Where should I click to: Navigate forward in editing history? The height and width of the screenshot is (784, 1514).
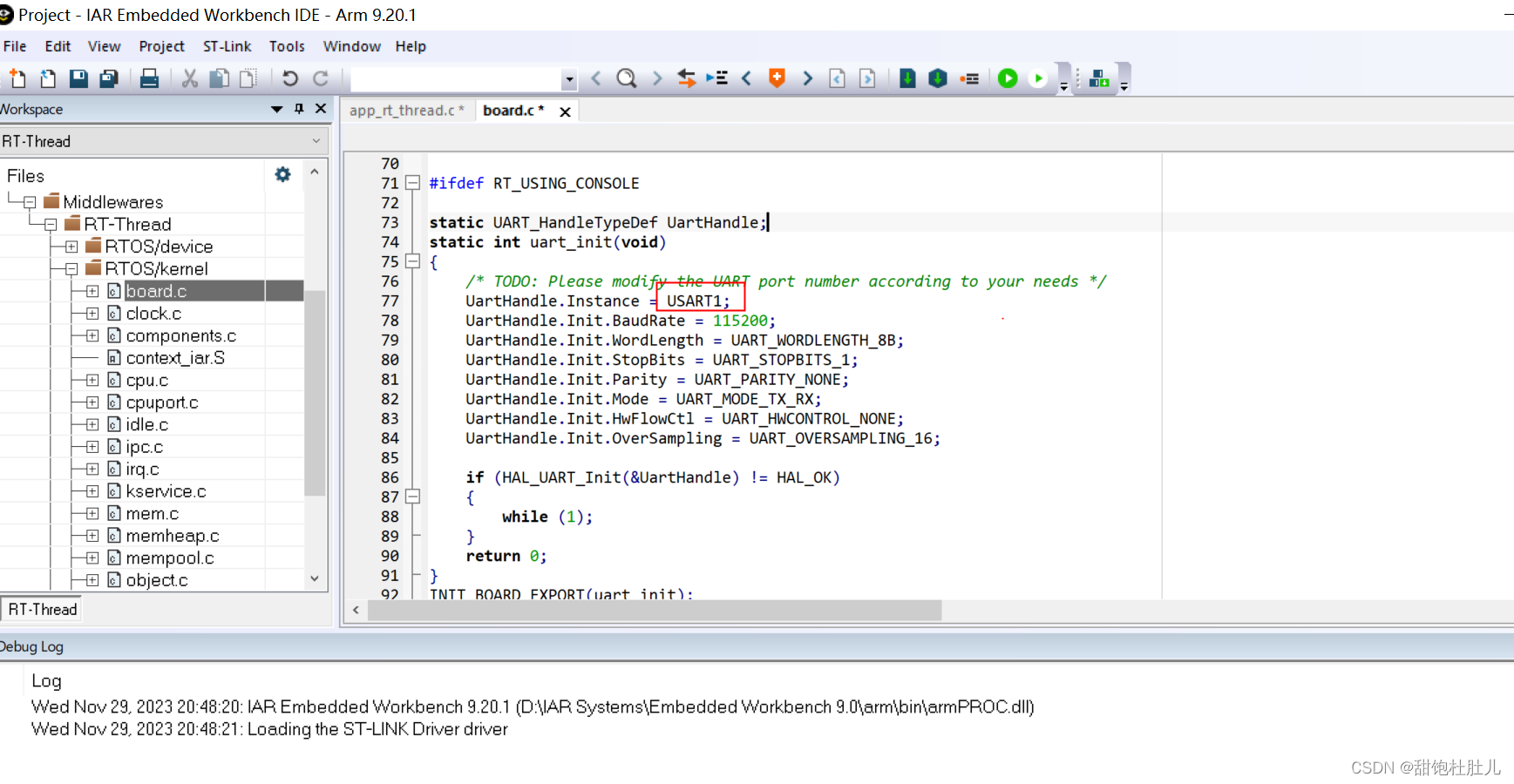(x=867, y=78)
